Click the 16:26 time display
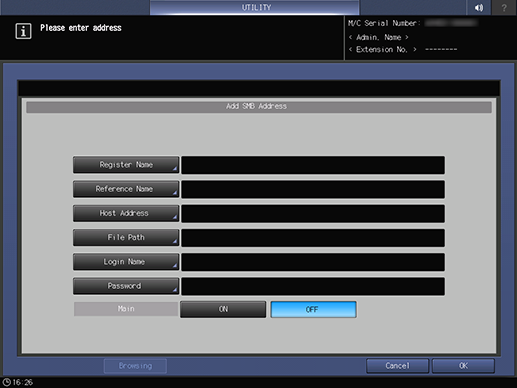517x388 pixels. click(23, 382)
